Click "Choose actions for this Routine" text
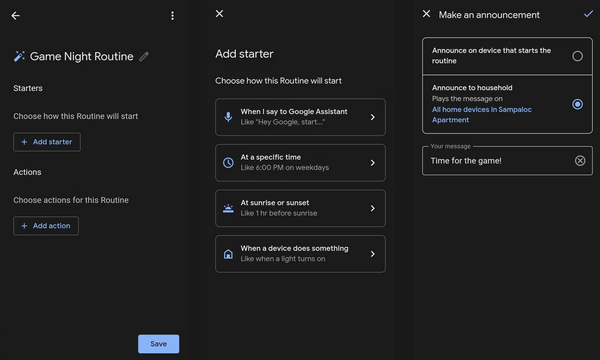The height and width of the screenshot is (360, 600). 71,200
